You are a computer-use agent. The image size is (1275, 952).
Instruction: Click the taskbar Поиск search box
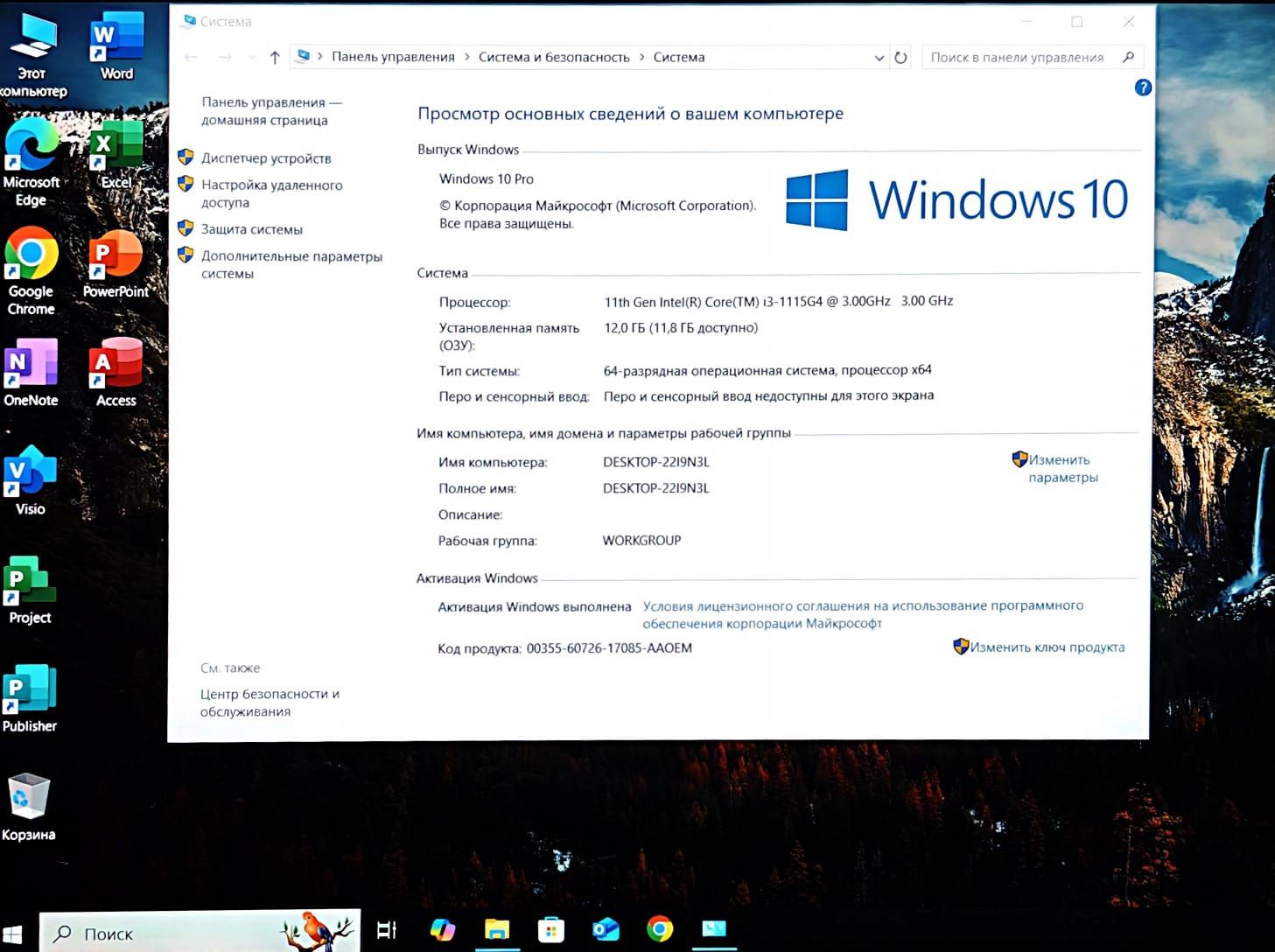pos(200,933)
